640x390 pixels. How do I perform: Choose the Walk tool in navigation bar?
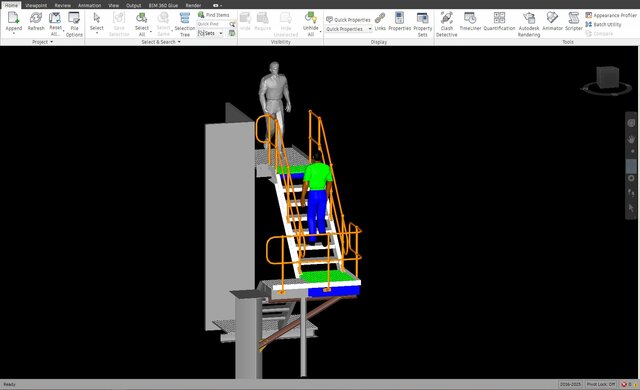pyautogui.click(x=631, y=193)
